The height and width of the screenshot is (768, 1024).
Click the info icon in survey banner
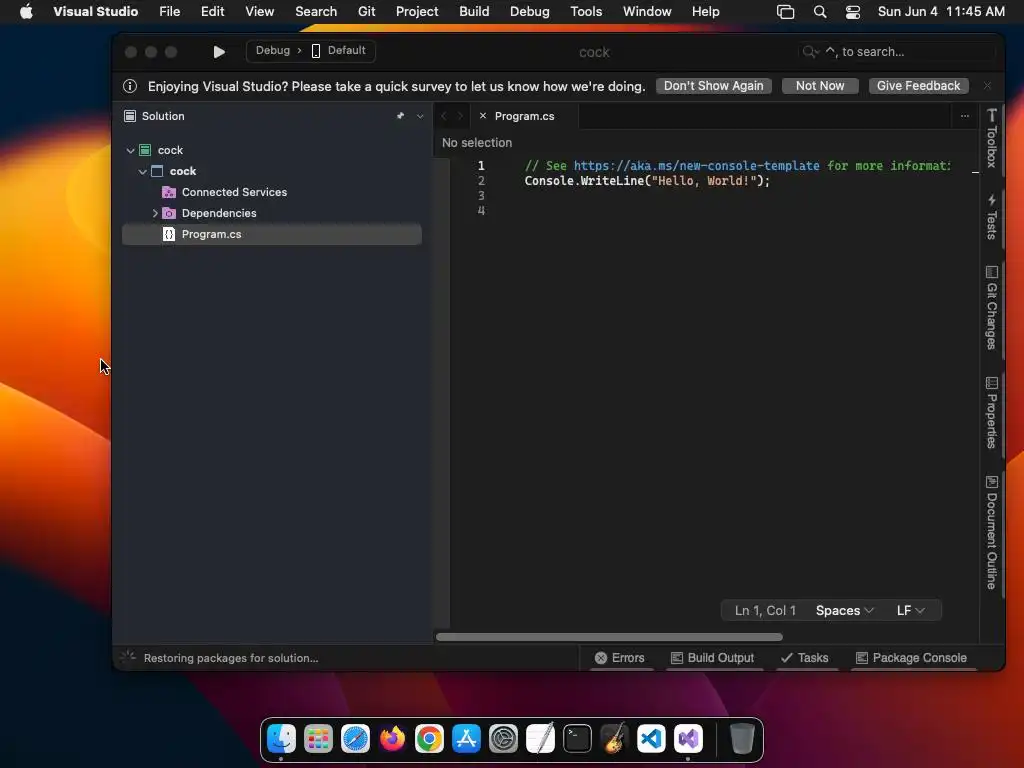(x=130, y=86)
